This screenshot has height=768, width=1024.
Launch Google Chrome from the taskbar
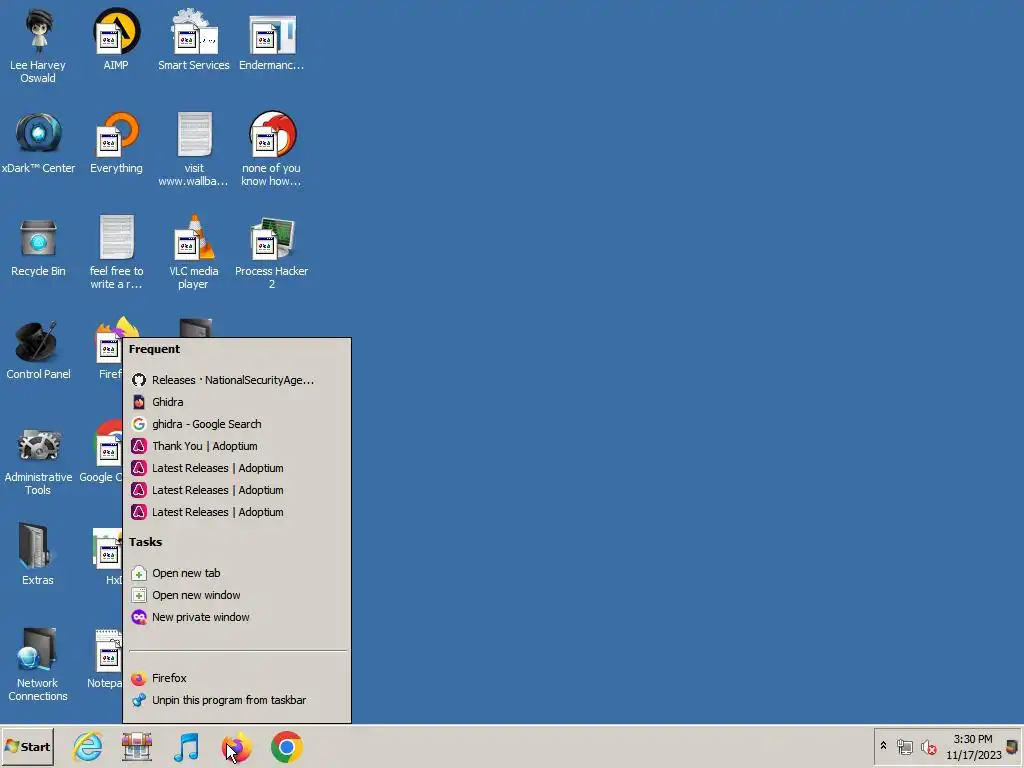[287, 747]
